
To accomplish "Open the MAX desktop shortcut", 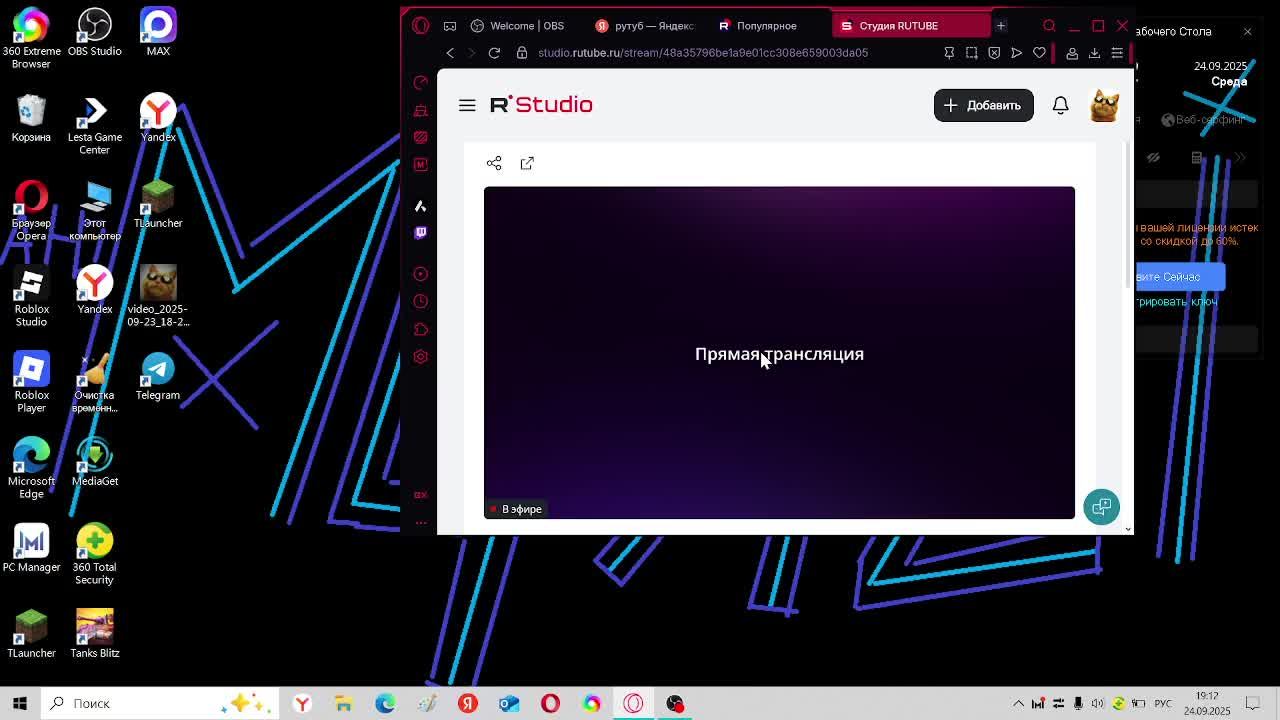I will pyautogui.click(x=158, y=33).
